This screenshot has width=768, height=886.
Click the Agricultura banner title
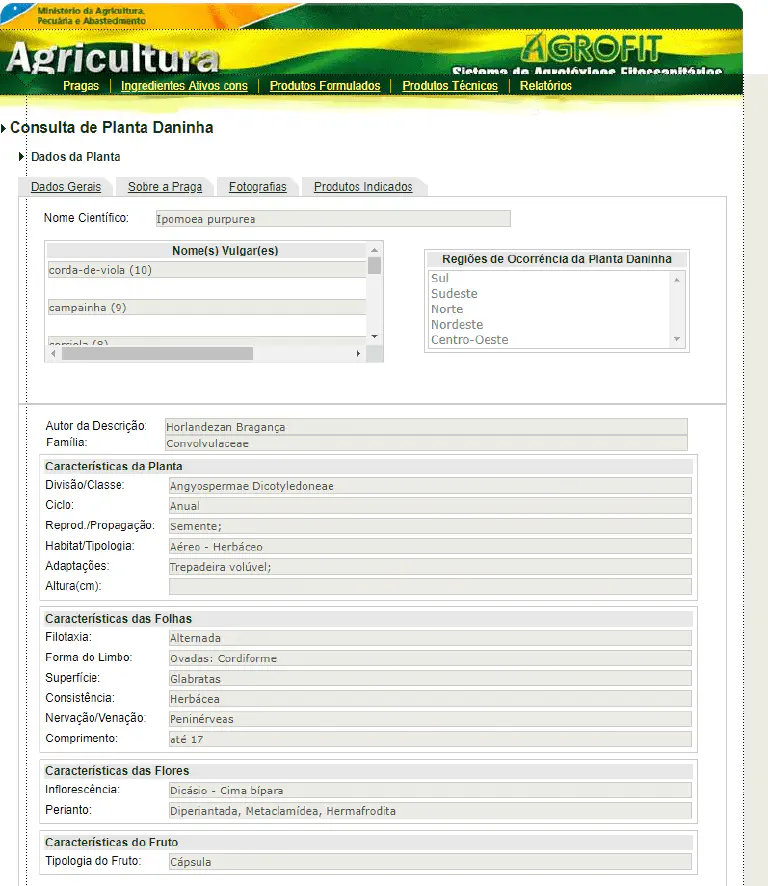(x=112, y=58)
